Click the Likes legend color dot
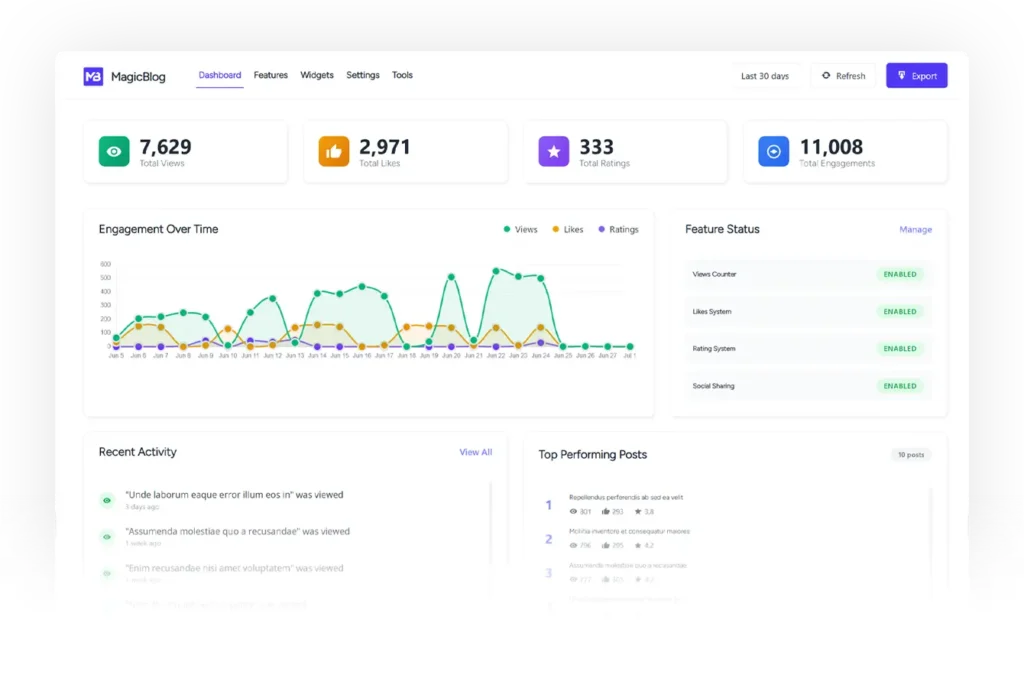 556,230
